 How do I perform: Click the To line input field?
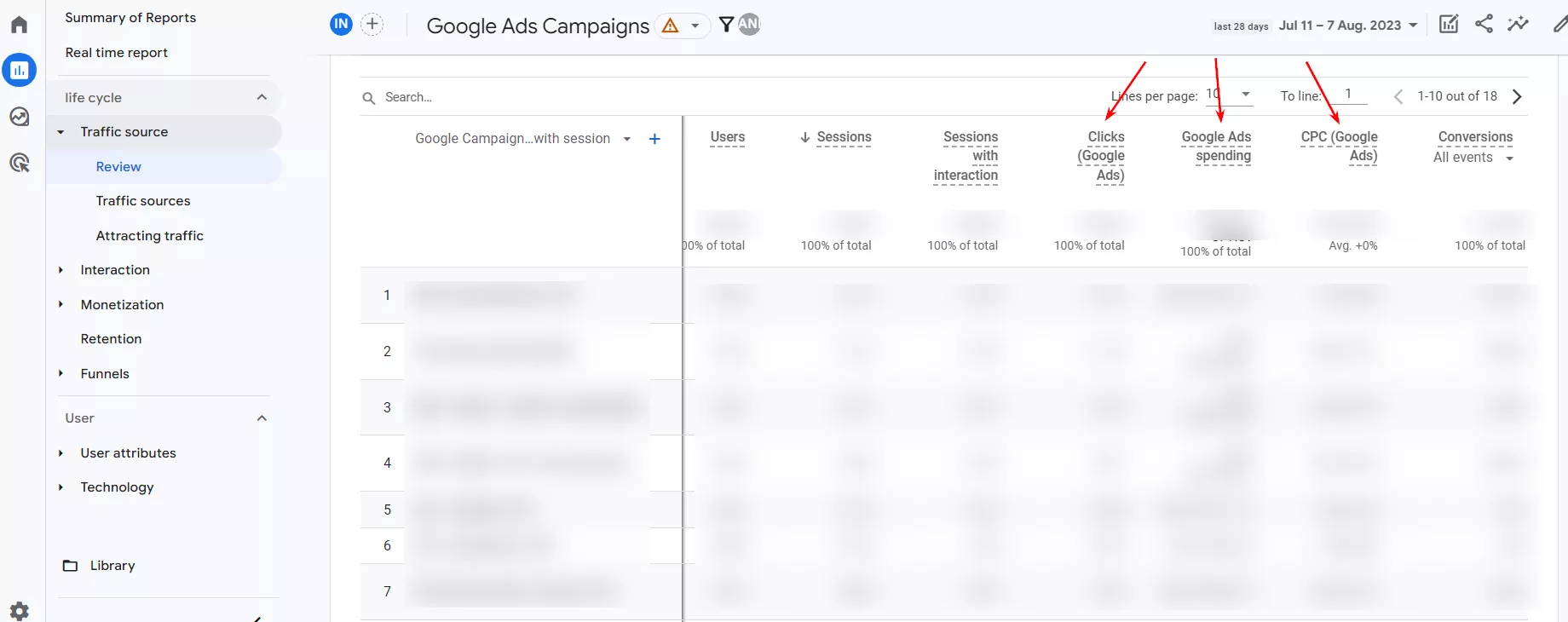tap(1348, 95)
